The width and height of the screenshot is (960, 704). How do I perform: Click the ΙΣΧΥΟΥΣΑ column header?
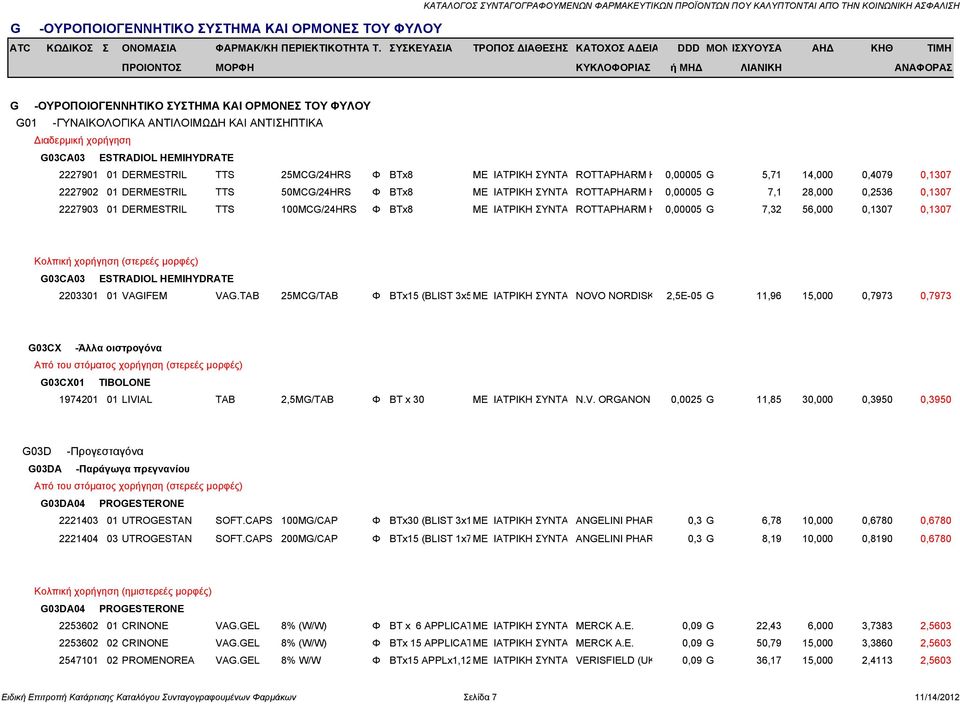click(757, 48)
